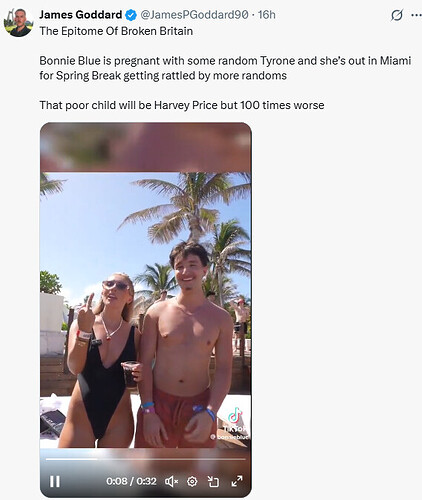Screen dimensions: 422x500
Task: Open the video settings gear
Action: pos(192,481)
